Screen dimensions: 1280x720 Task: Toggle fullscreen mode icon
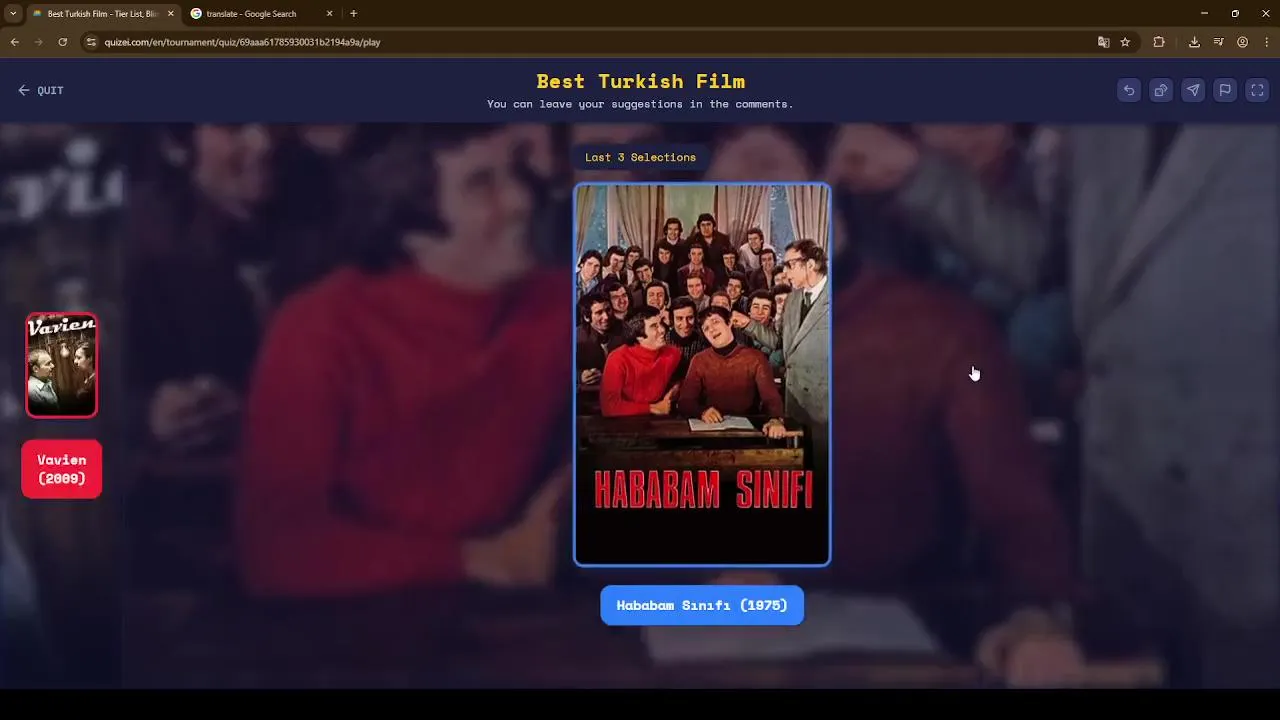coord(1257,90)
